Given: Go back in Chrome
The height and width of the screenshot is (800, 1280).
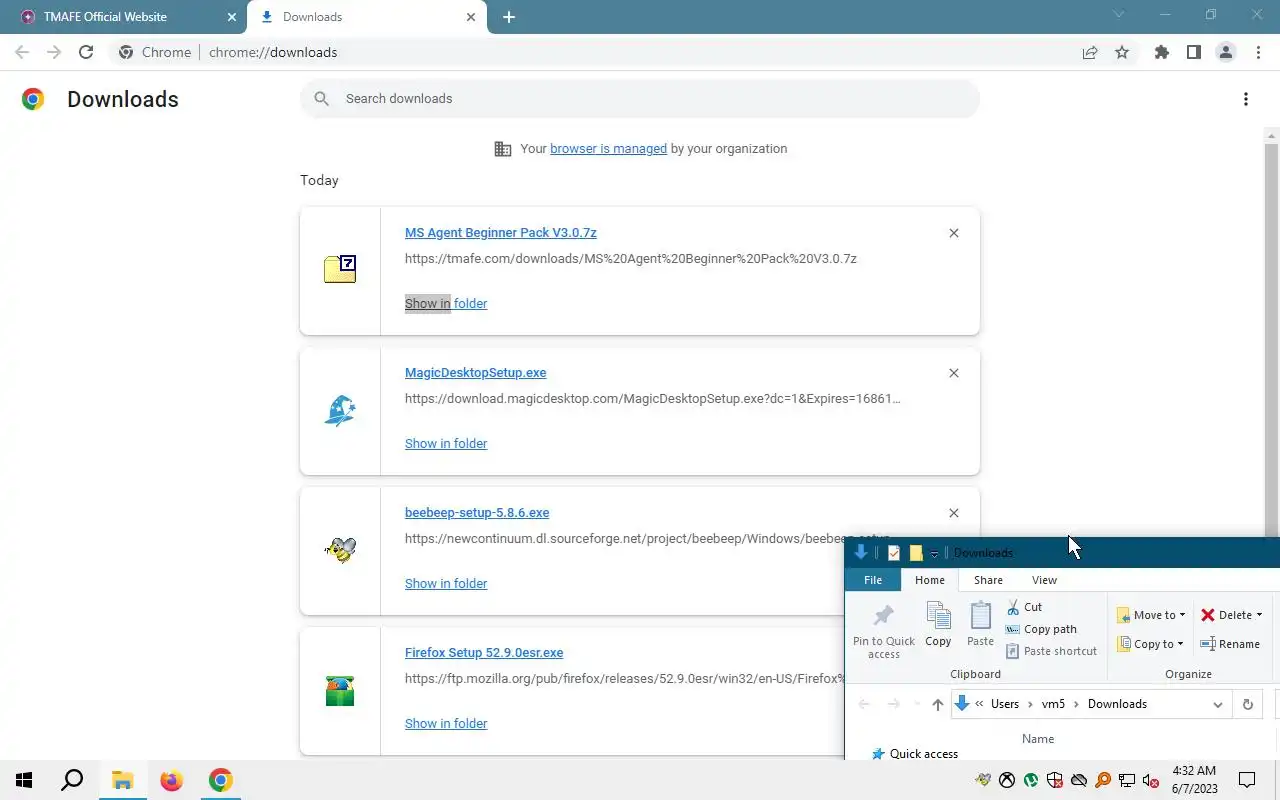Looking at the screenshot, I should (22, 52).
